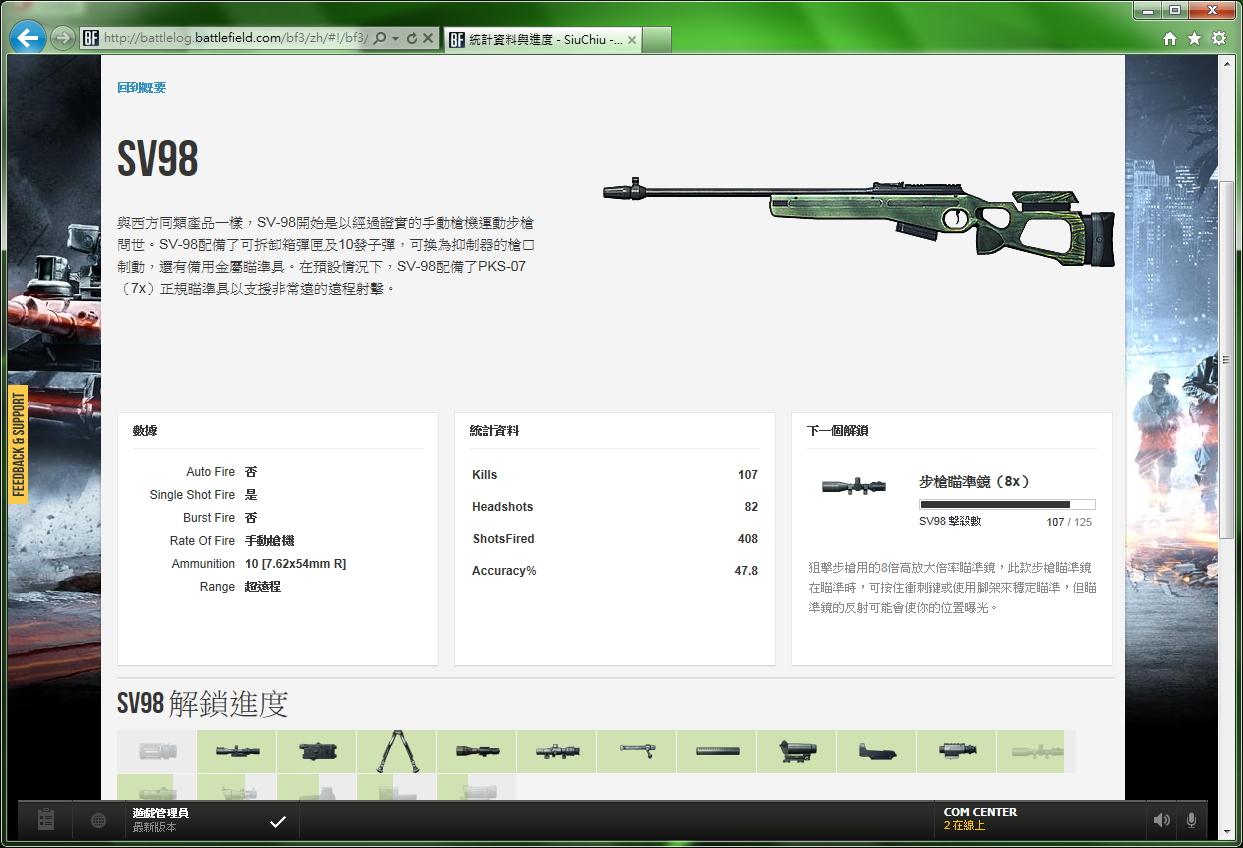
Task: Select the ACOG-style scope unlock
Action: 556,751
